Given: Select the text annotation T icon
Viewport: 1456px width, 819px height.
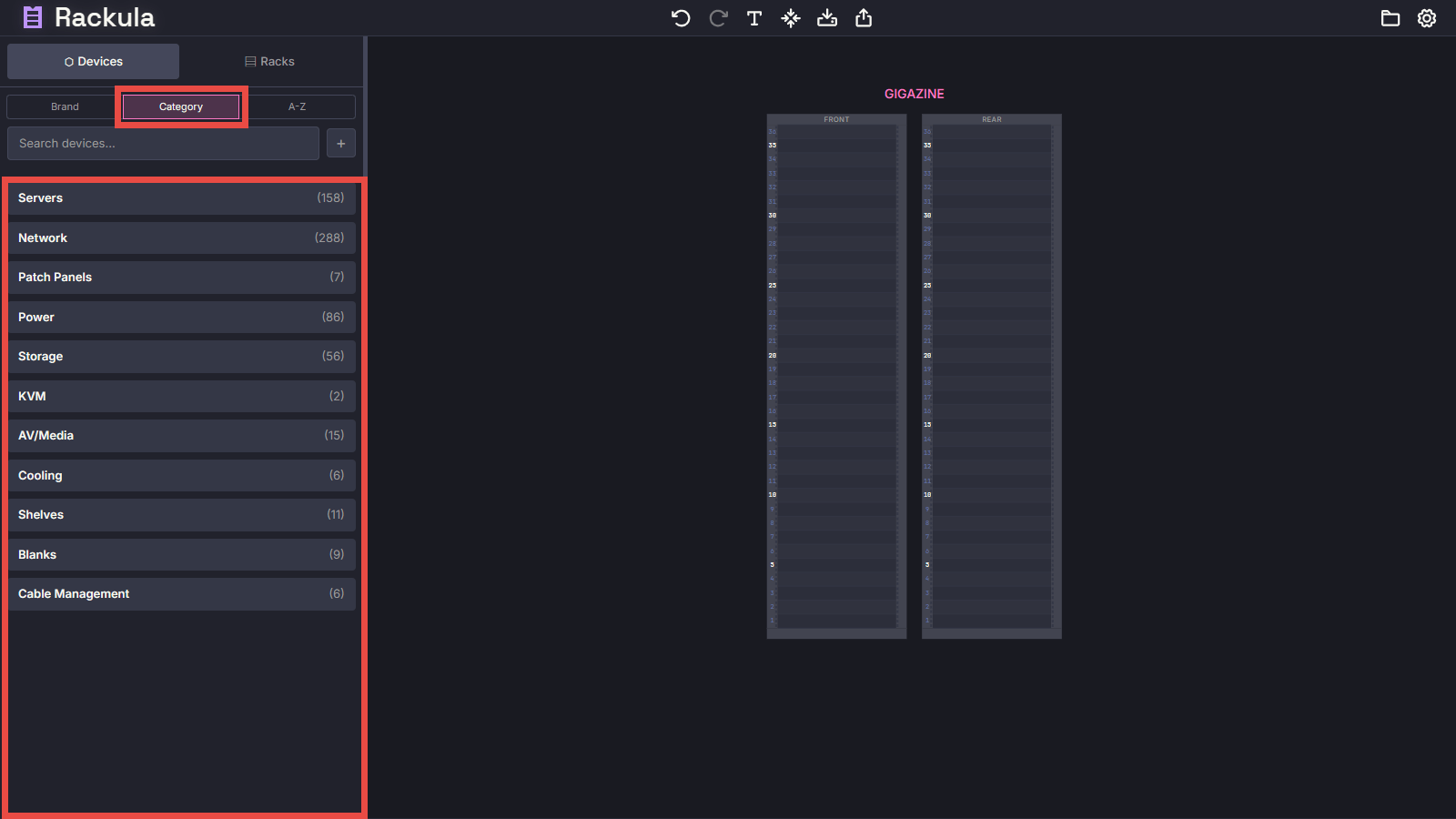Looking at the screenshot, I should (754, 18).
